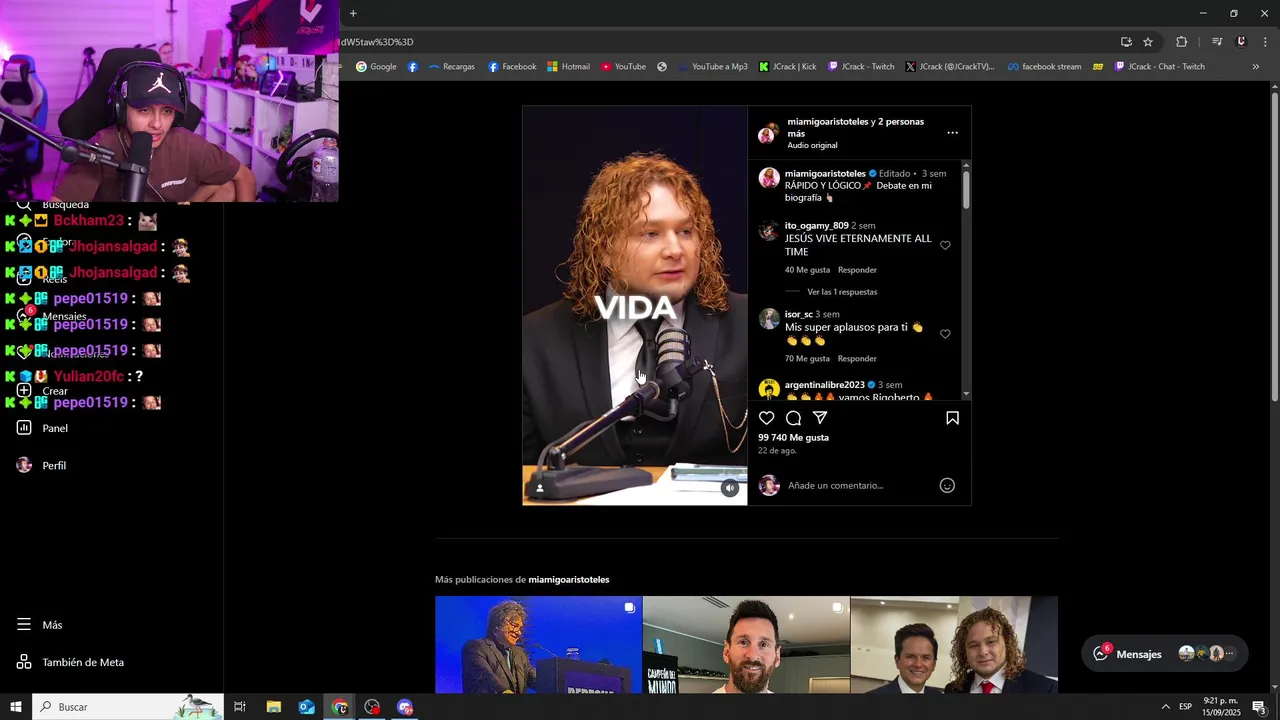Image resolution: width=1280 pixels, height=720 pixels.
Task: Open browser three-dot menu
Action: click(x=1265, y=42)
